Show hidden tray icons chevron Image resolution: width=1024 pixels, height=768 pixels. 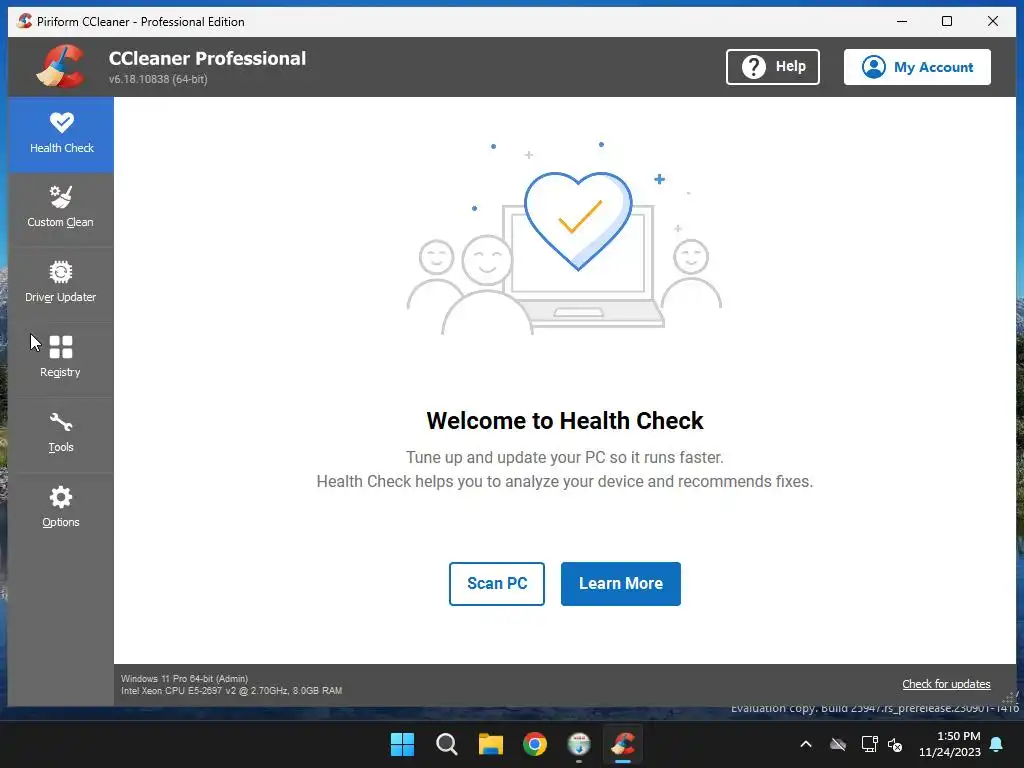tap(806, 744)
